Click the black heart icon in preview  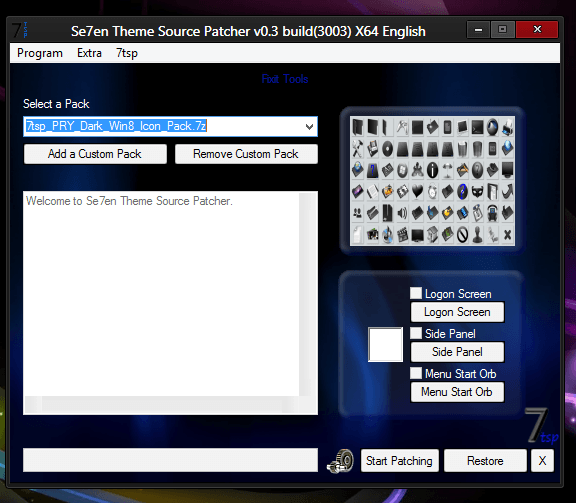click(417, 191)
